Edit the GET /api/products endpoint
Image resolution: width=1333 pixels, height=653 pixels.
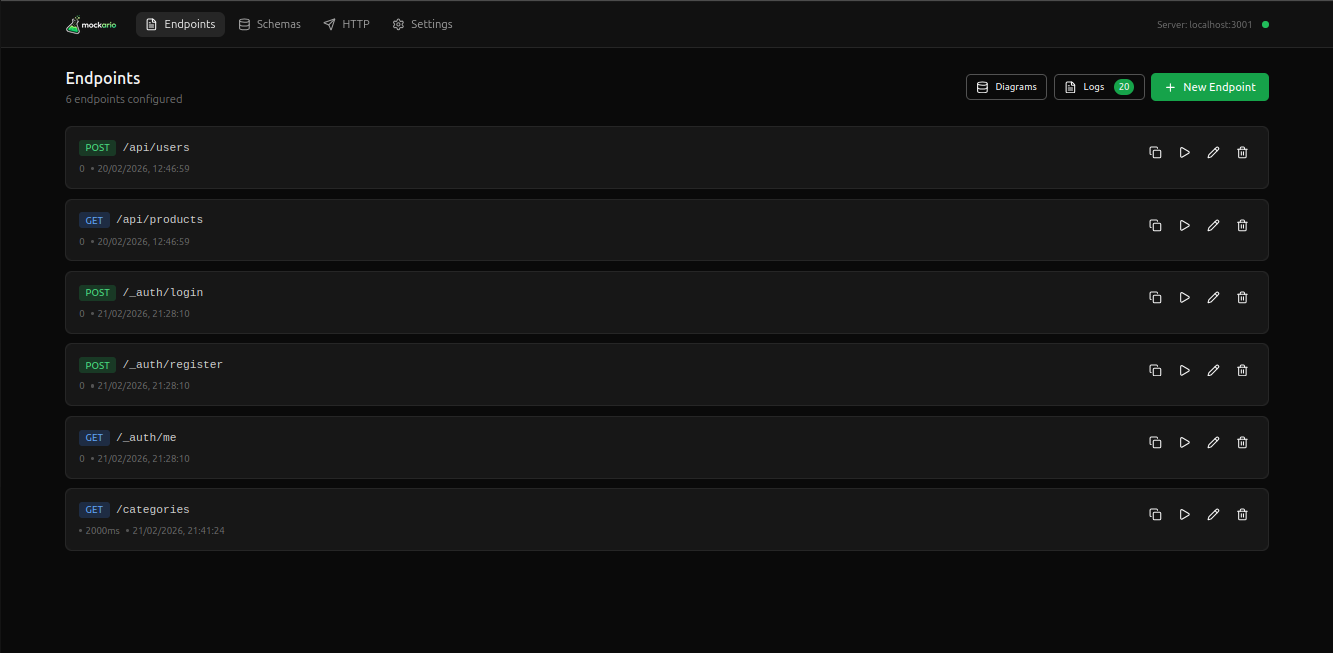pyautogui.click(x=1213, y=226)
